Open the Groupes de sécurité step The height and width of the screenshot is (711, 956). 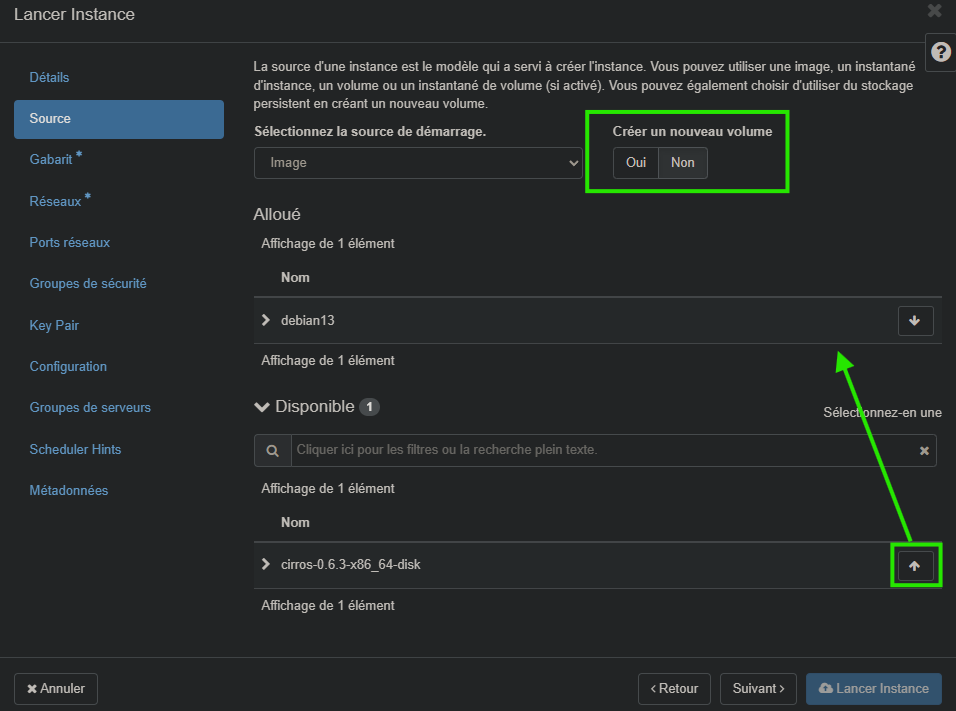[x=88, y=283]
